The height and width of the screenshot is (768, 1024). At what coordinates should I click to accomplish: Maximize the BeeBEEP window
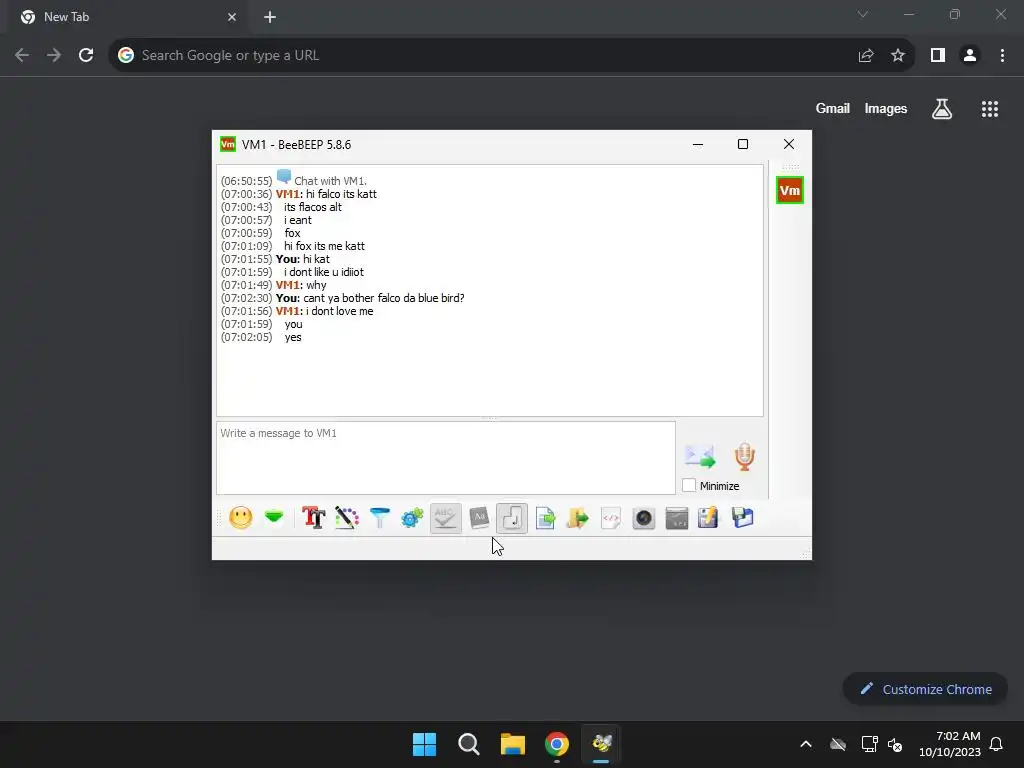(743, 144)
